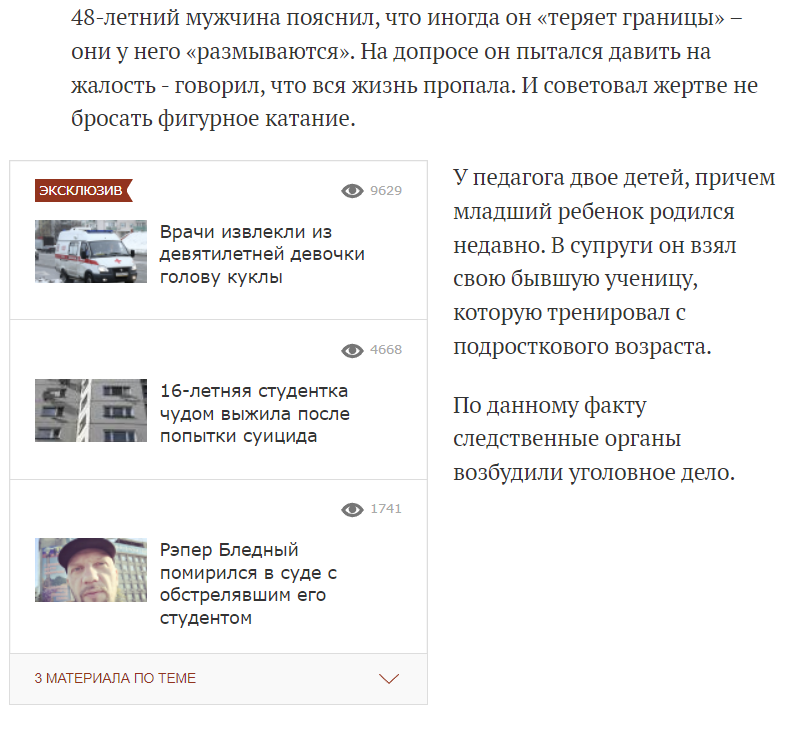Click the 4668 view count number
This screenshot has width=808, height=730.
pyautogui.click(x=385, y=350)
